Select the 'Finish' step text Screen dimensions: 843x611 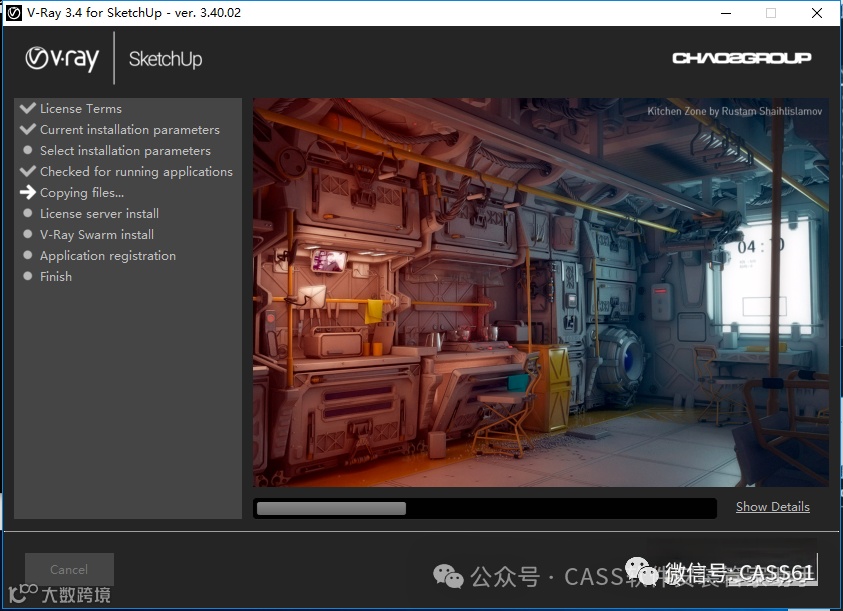pyautogui.click(x=55, y=276)
